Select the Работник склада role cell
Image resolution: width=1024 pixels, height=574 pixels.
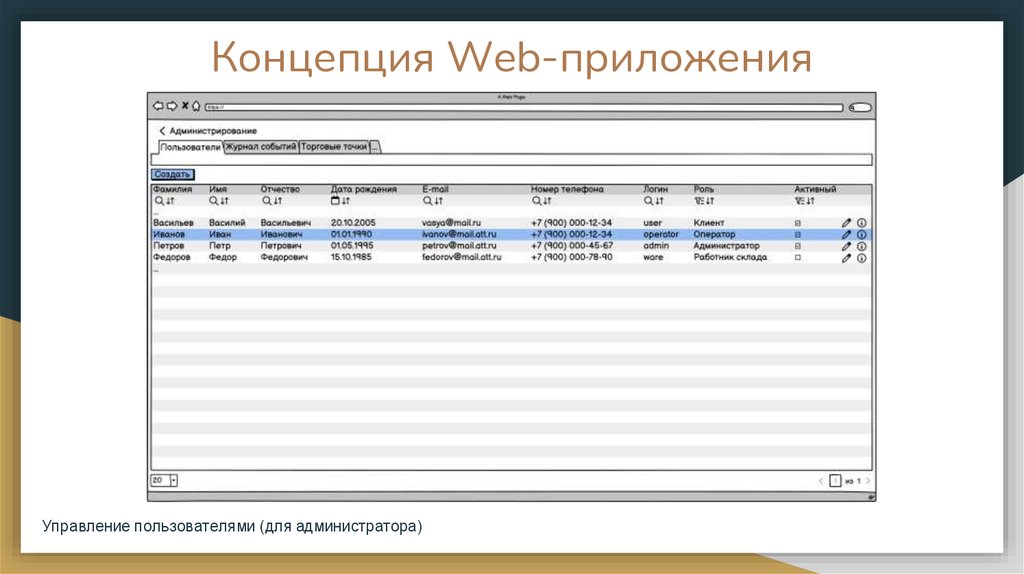730,257
